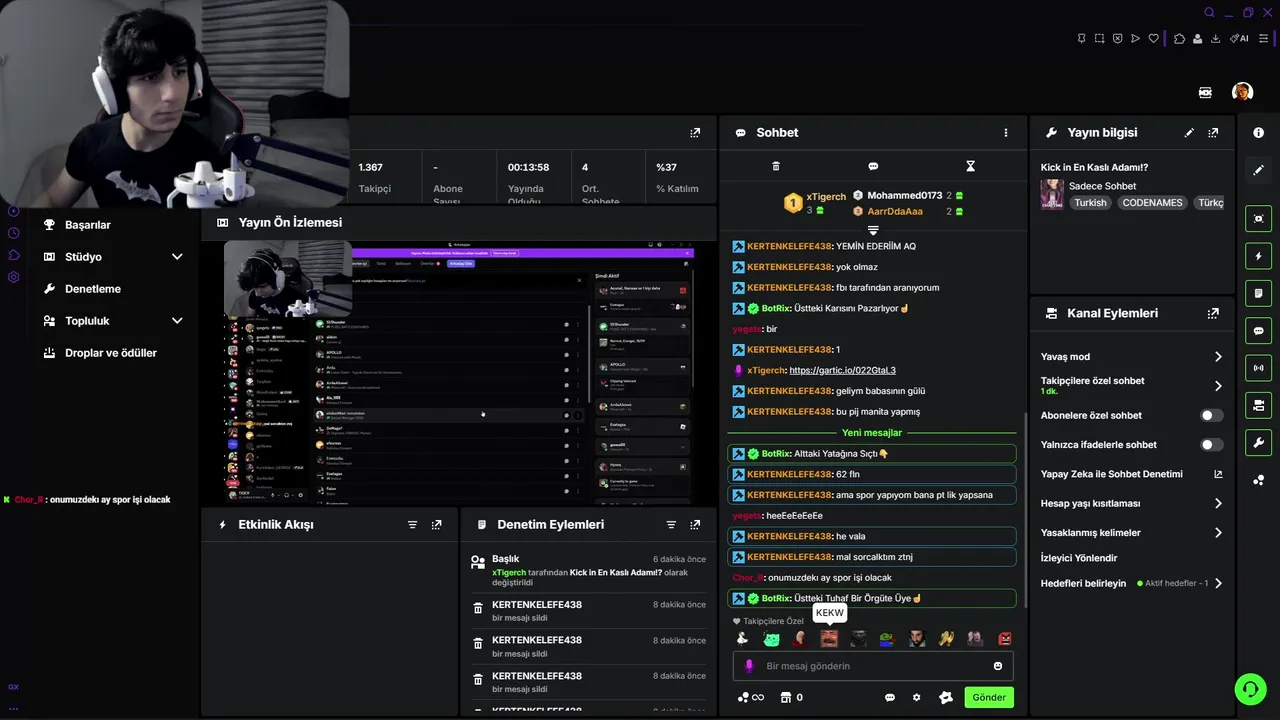Image resolution: width=1280 pixels, height=720 pixels.
Task: Open Denetleme in the sidebar
Action: pos(93,289)
